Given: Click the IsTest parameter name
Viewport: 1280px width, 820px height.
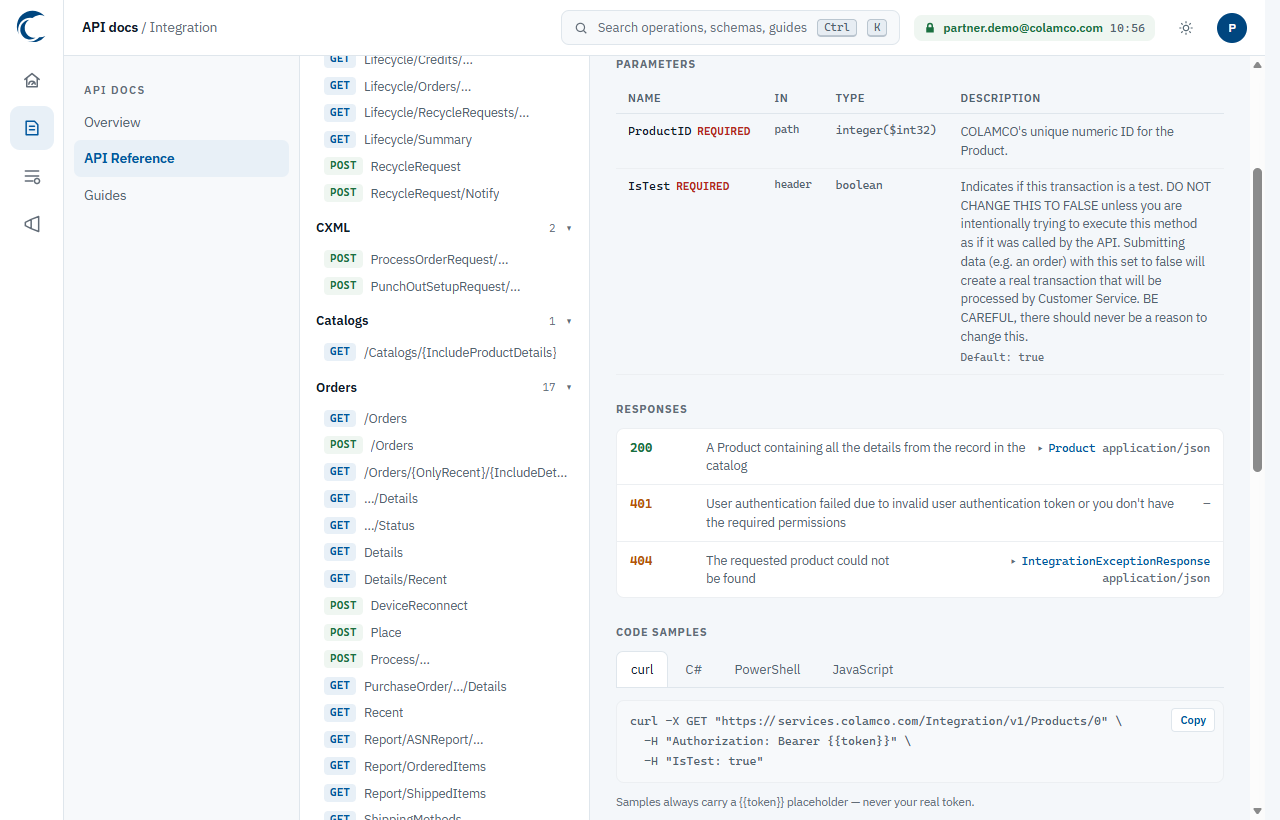Looking at the screenshot, I should (649, 186).
